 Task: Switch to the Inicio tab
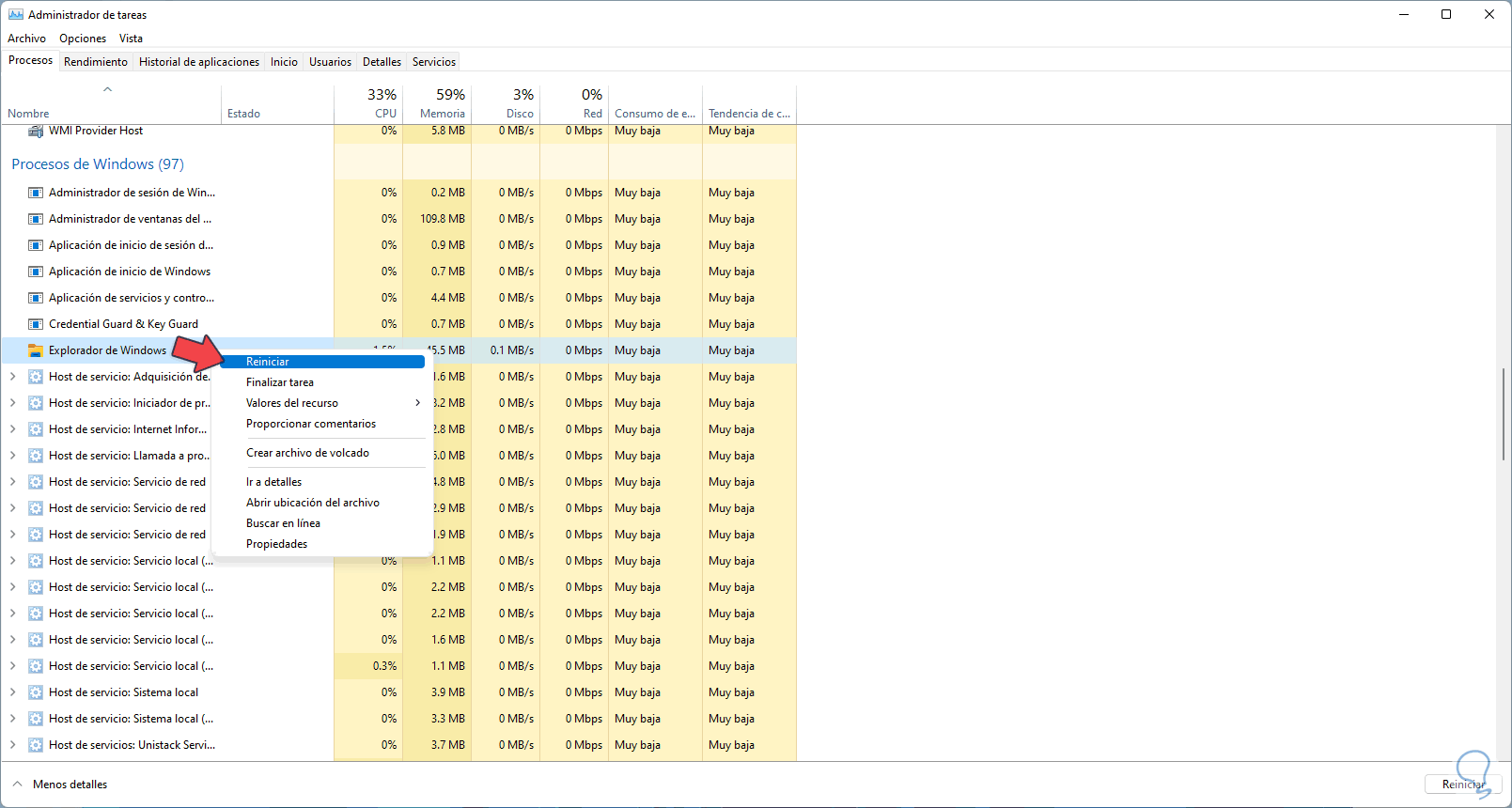[x=284, y=62]
